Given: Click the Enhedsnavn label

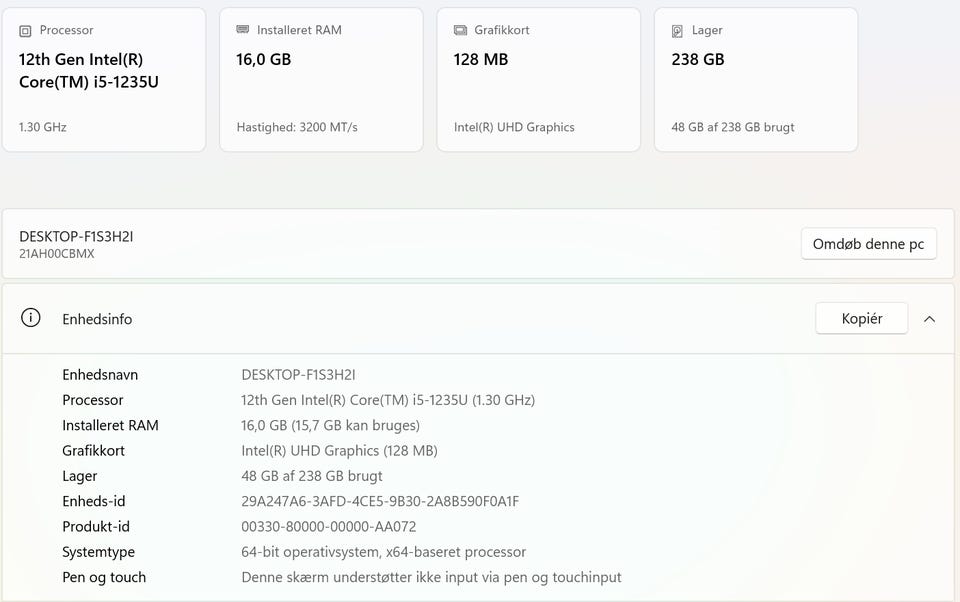Looking at the screenshot, I should pos(100,375).
